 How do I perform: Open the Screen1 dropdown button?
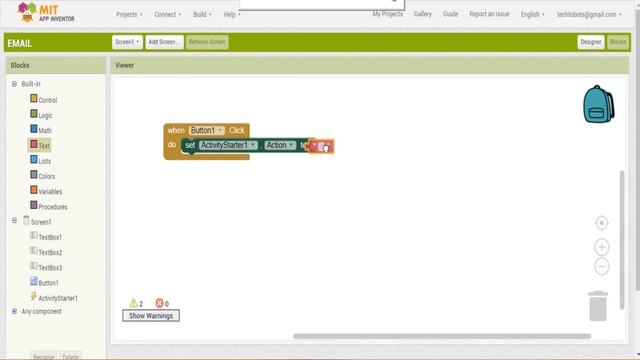(127, 42)
